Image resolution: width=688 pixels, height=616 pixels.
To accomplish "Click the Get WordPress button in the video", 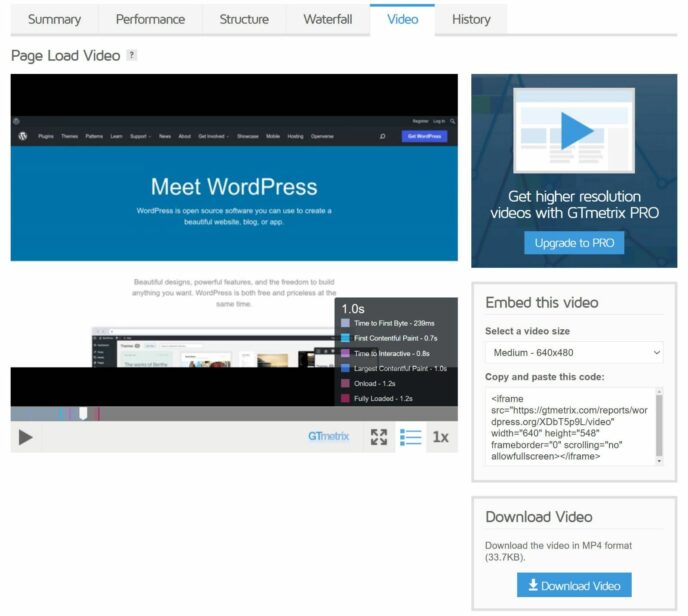I will point(424,136).
